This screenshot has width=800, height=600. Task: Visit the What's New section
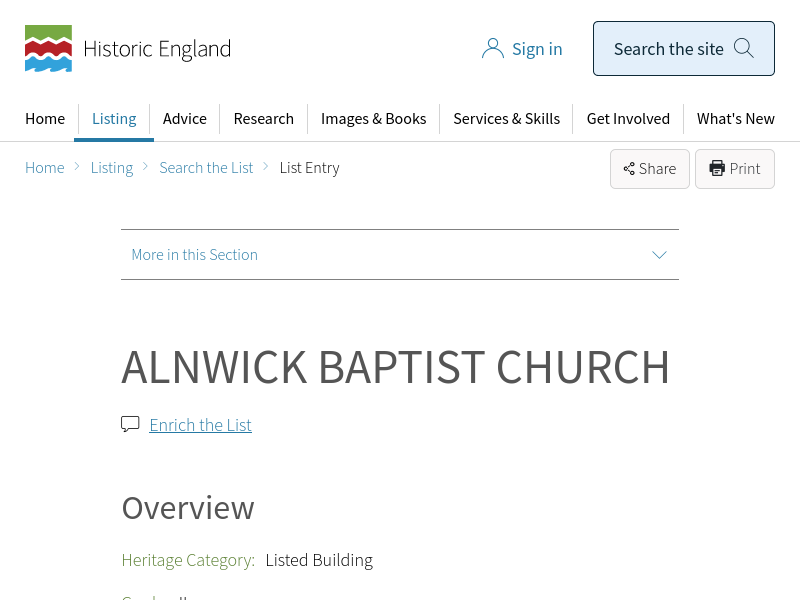(735, 118)
